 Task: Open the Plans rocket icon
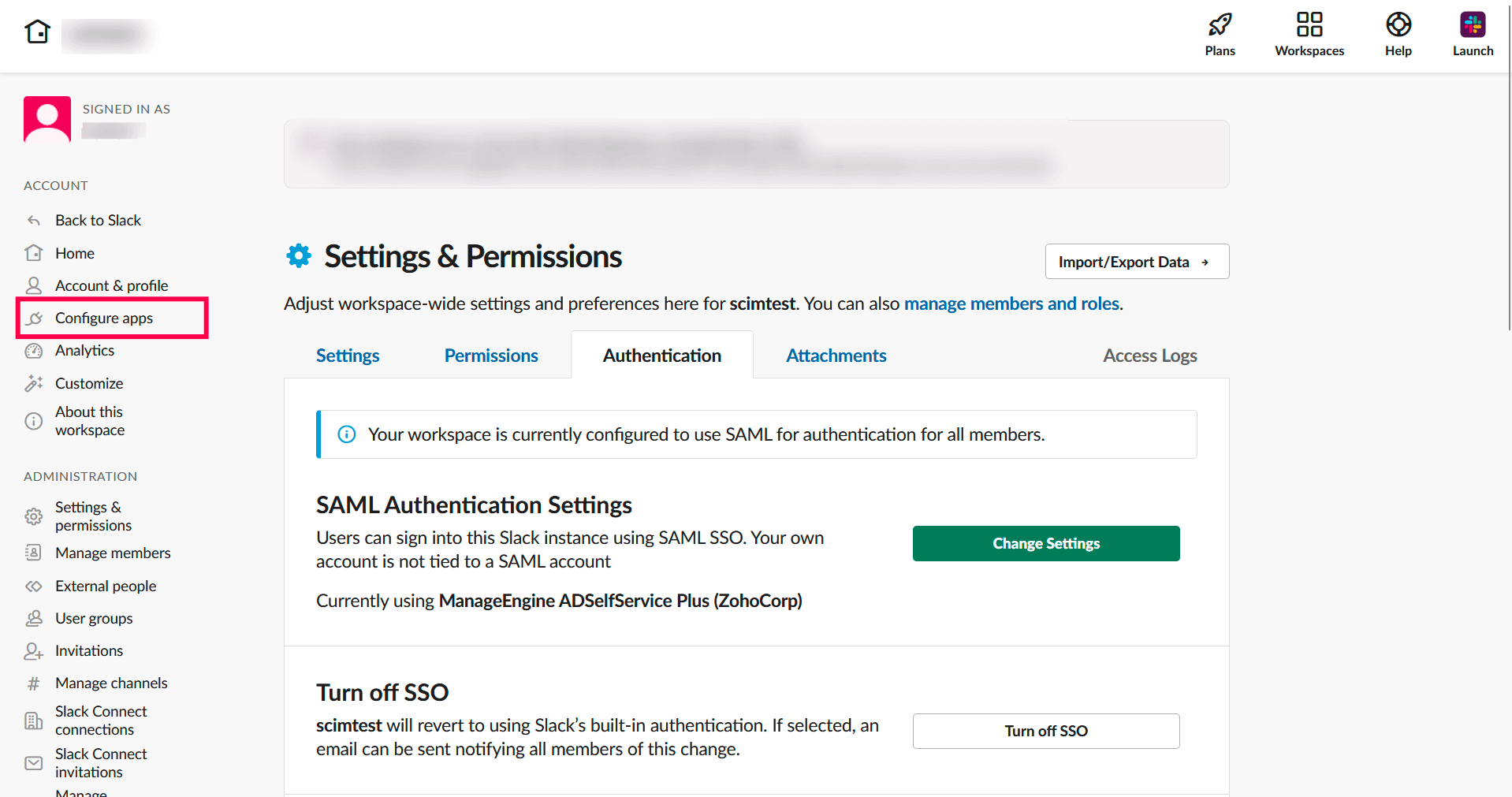(1220, 24)
